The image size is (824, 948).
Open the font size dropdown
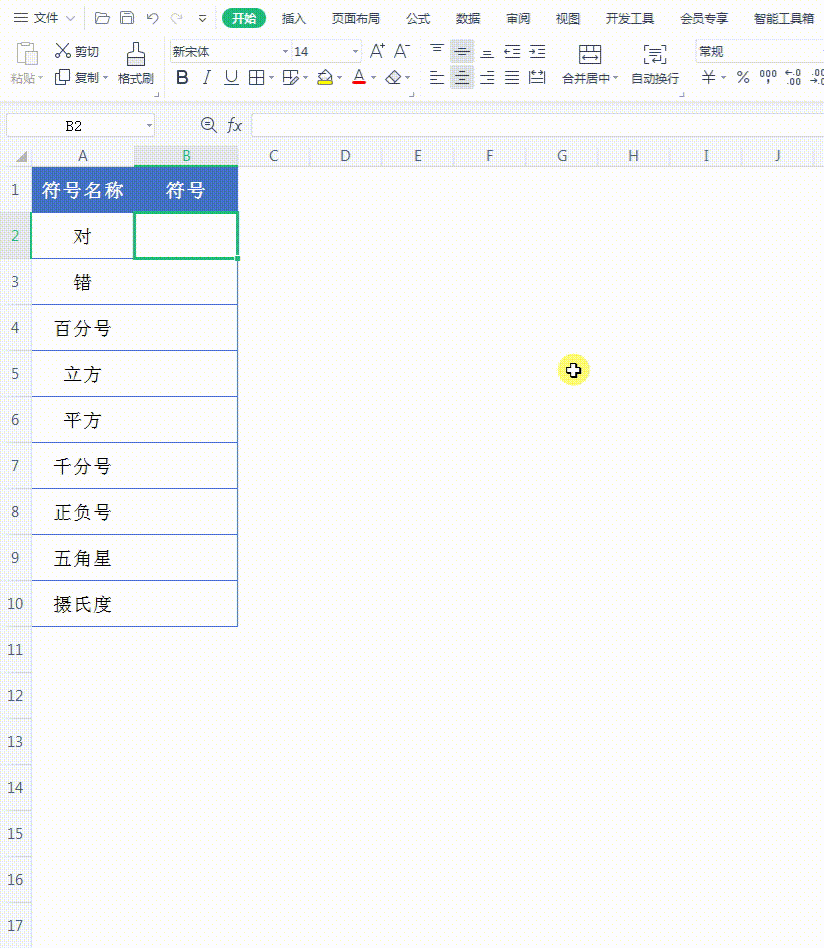353,51
